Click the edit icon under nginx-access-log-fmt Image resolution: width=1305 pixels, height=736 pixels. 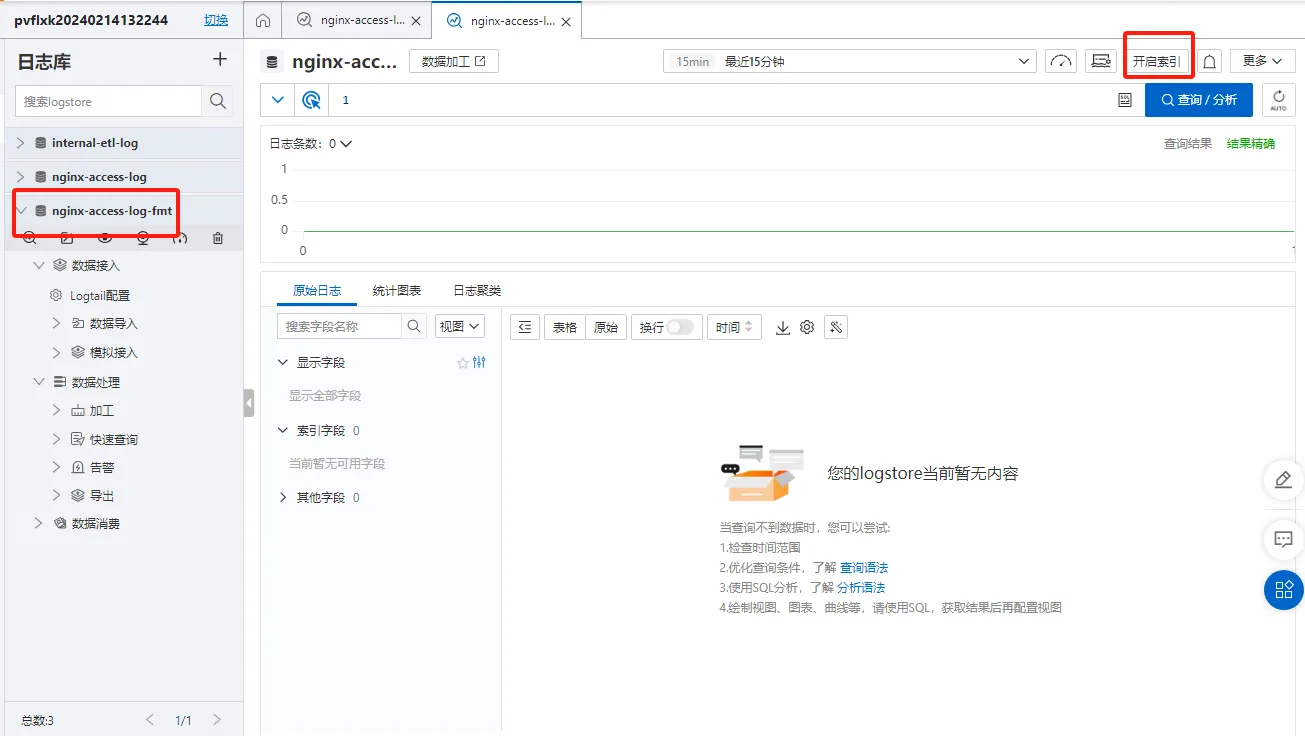point(67,238)
